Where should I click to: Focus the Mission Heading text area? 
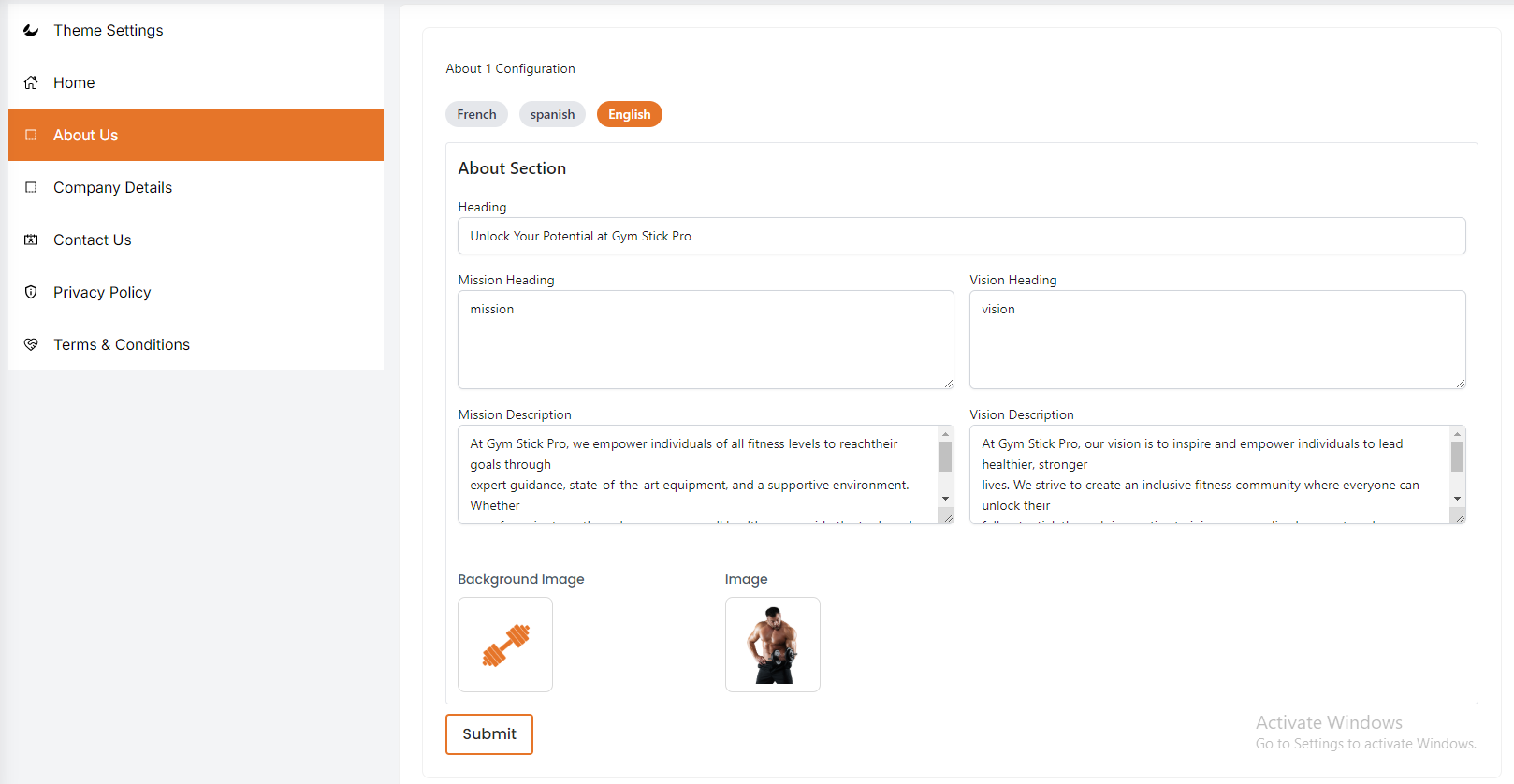[x=706, y=340]
